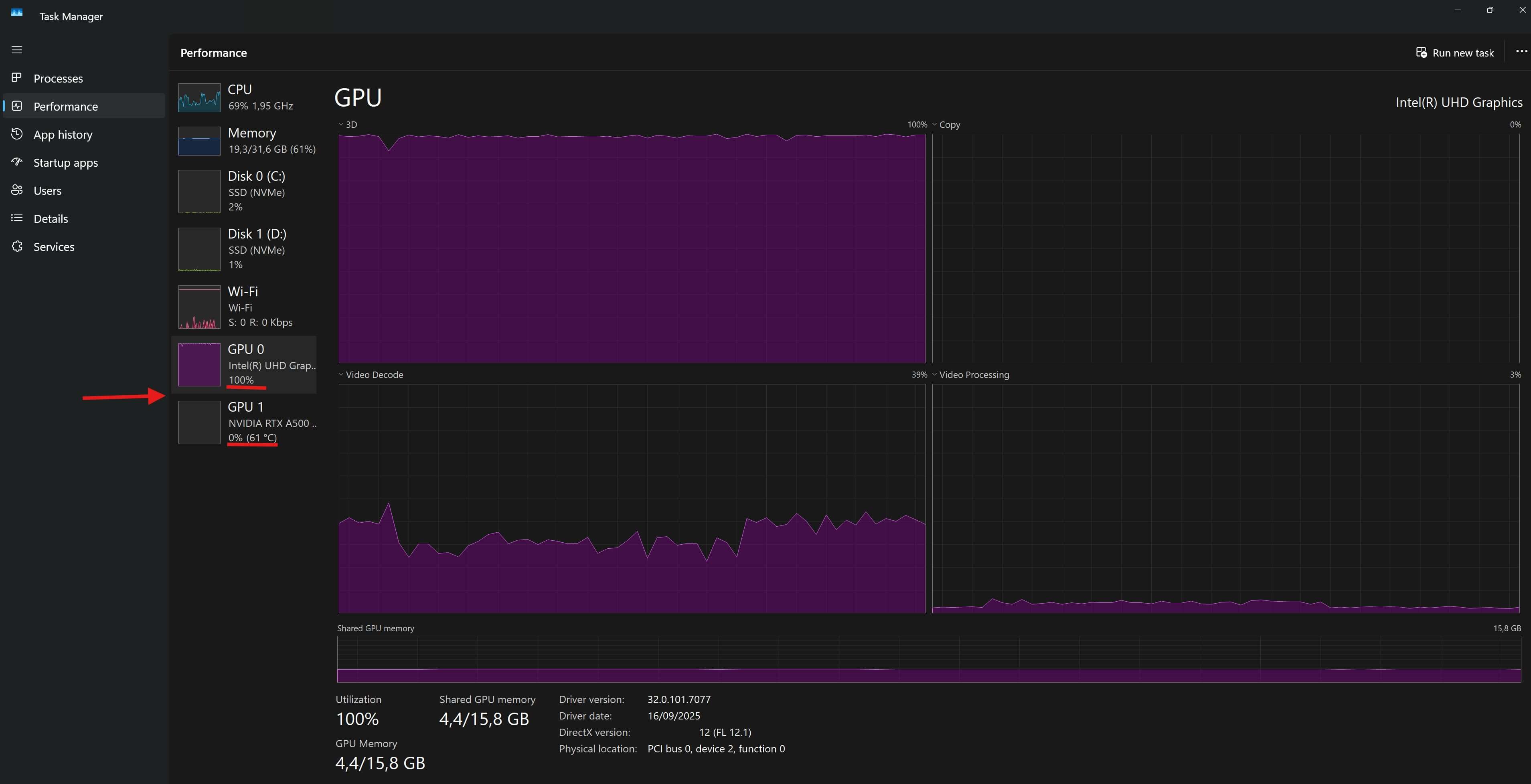Click the Services gear icon
The width and height of the screenshot is (1531, 784).
pyautogui.click(x=17, y=247)
